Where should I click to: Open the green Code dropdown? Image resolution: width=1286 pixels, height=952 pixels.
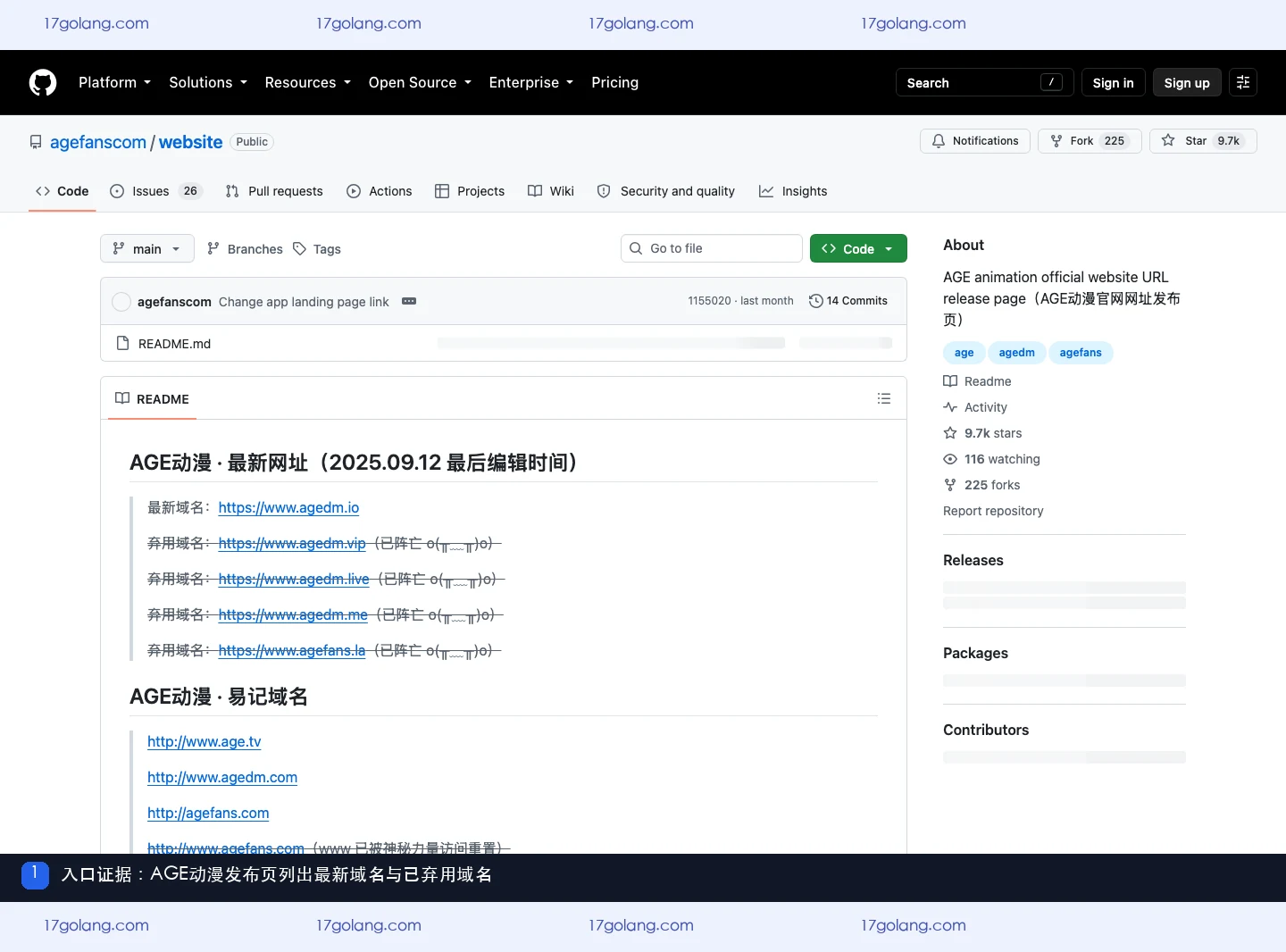coord(858,248)
